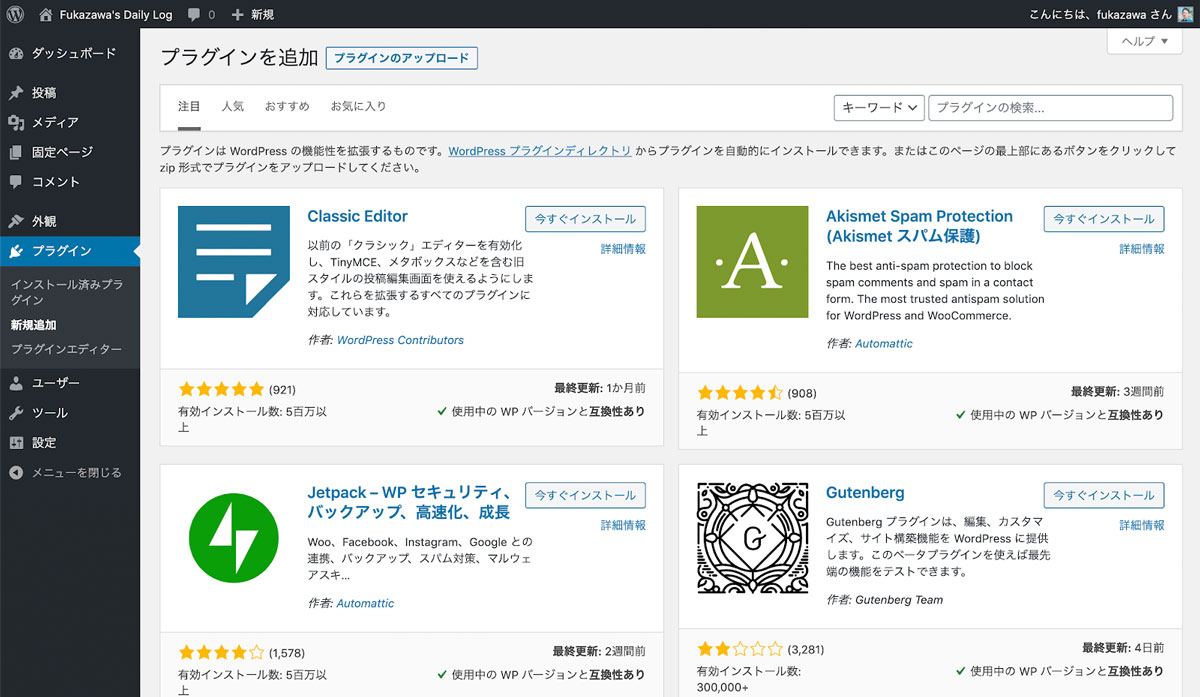
Task: Click the (908) rating count for Akismet
Action: click(802, 393)
